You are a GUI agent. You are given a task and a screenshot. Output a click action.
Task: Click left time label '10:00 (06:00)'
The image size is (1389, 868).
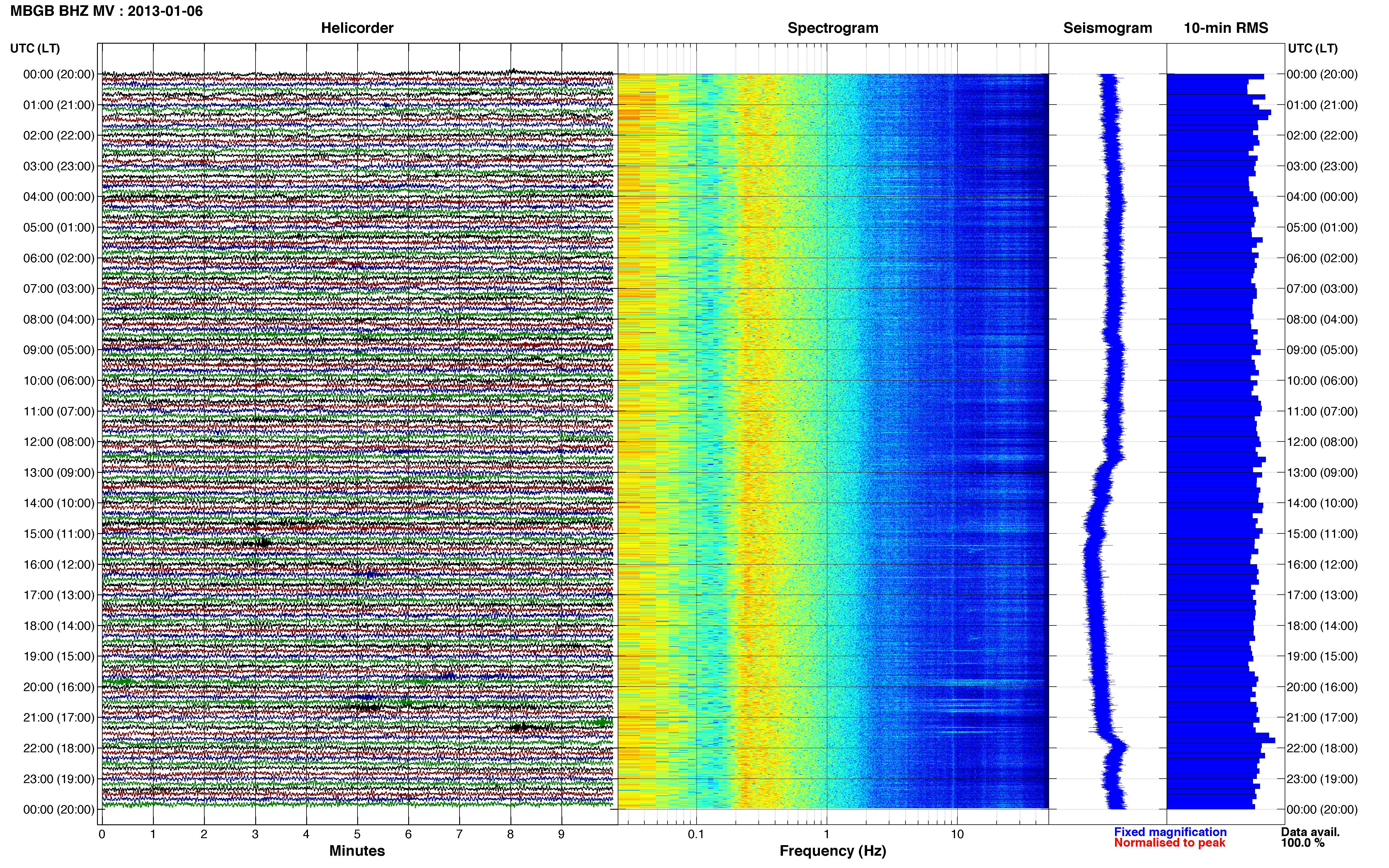pyautogui.click(x=59, y=381)
